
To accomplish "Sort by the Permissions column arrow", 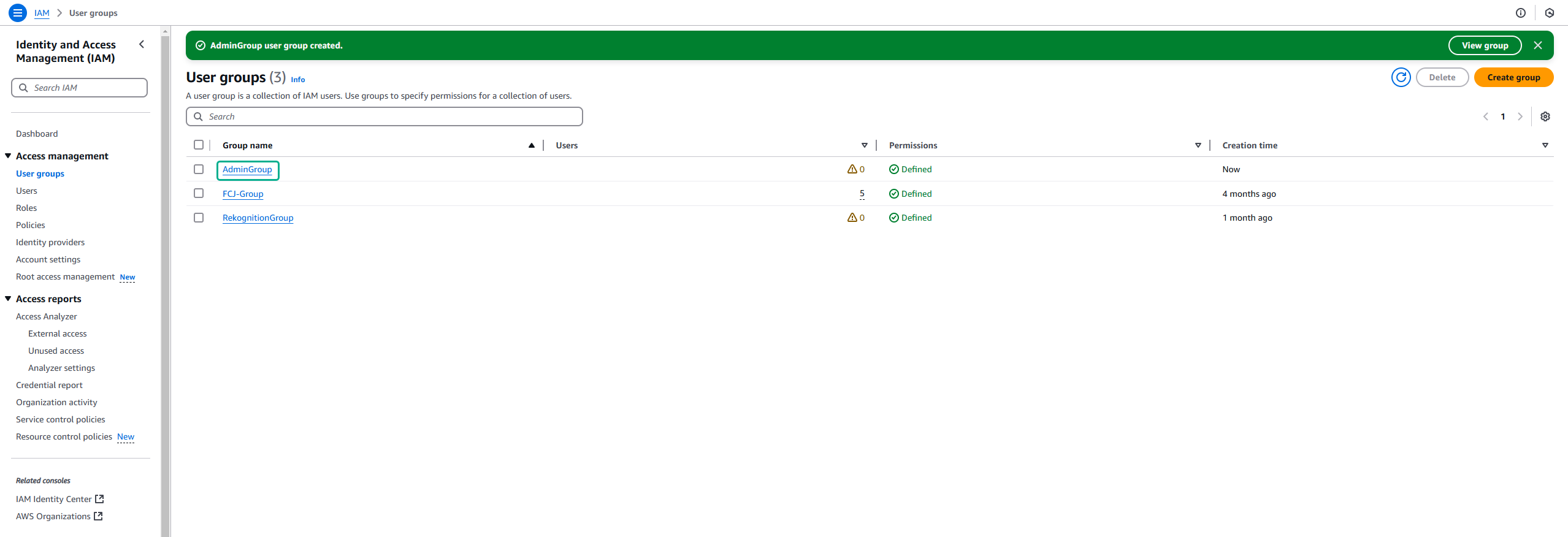I will tap(1198, 145).
